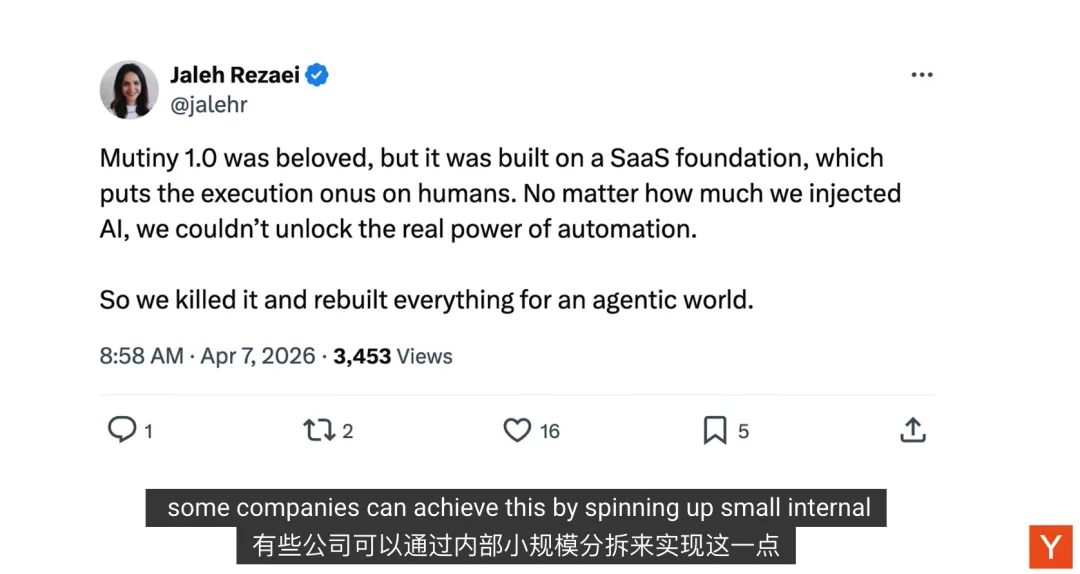Click the reply speech bubble icon
The height and width of the screenshot is (574, 1080).
click(x=122, y=430)
